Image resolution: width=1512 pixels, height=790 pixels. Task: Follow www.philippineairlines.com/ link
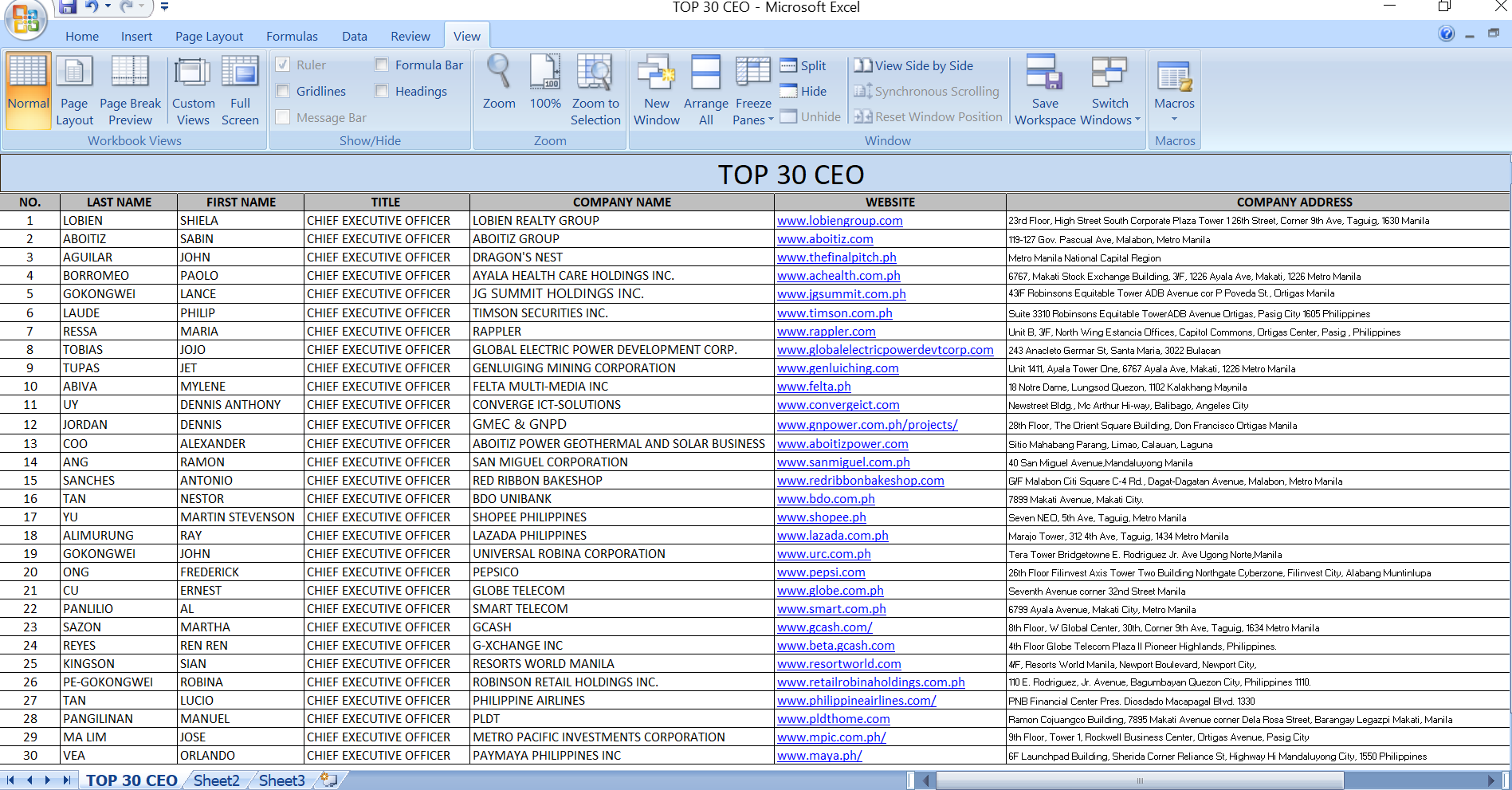tap(857, 701)
